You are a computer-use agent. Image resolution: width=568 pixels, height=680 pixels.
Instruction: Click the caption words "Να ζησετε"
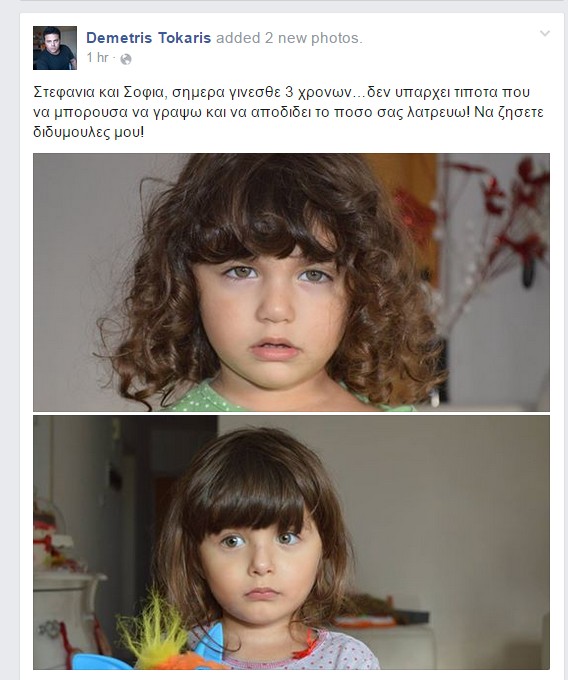tap(509, 112)
